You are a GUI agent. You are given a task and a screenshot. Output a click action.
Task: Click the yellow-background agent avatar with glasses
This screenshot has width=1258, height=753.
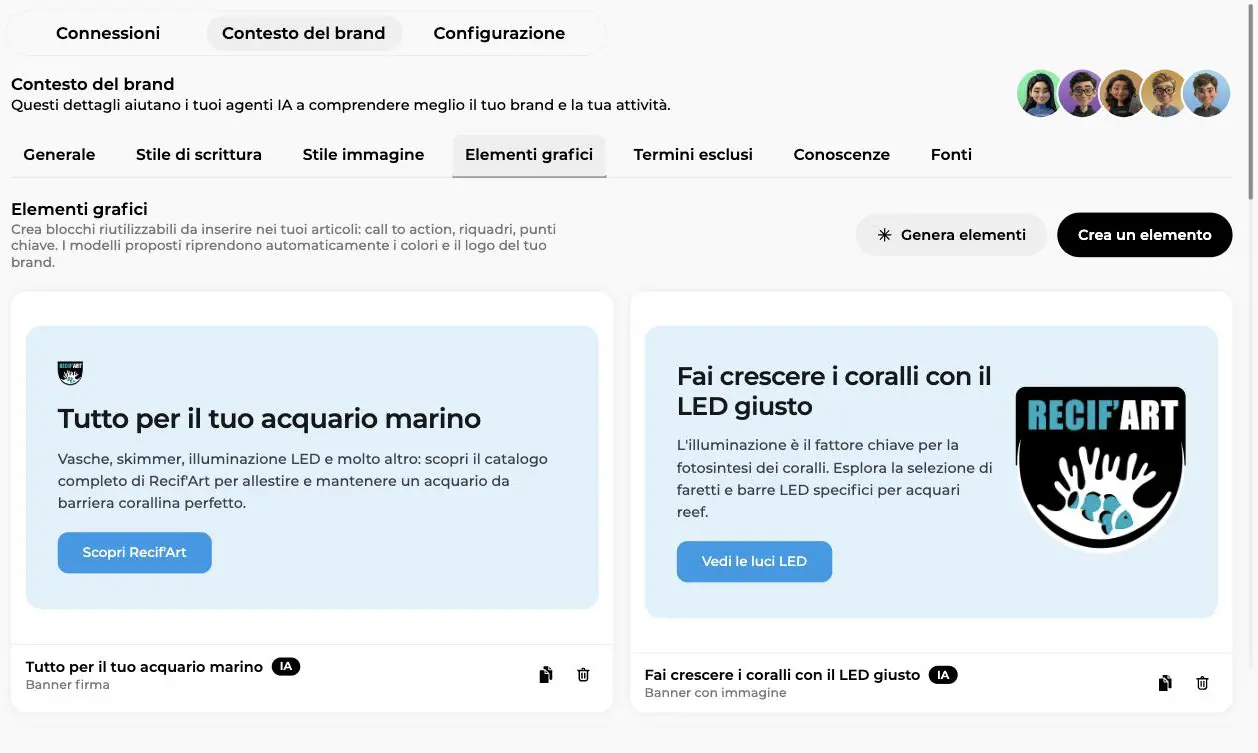(x=1164, y=93)
